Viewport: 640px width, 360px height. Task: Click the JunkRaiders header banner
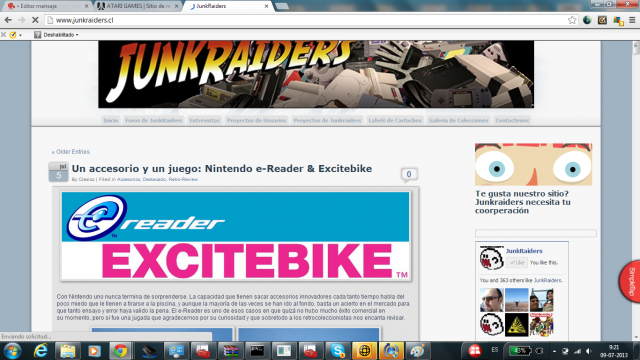pyautogui.click(x=316, y=74)
